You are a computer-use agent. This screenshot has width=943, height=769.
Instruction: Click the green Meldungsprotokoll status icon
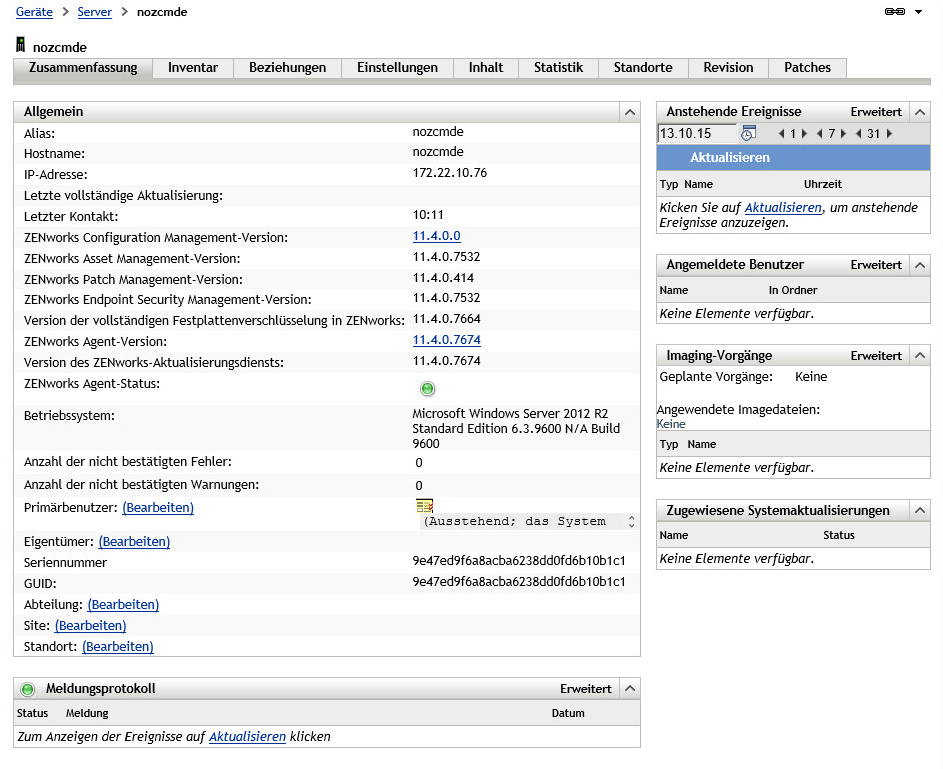tap(27, 689)
